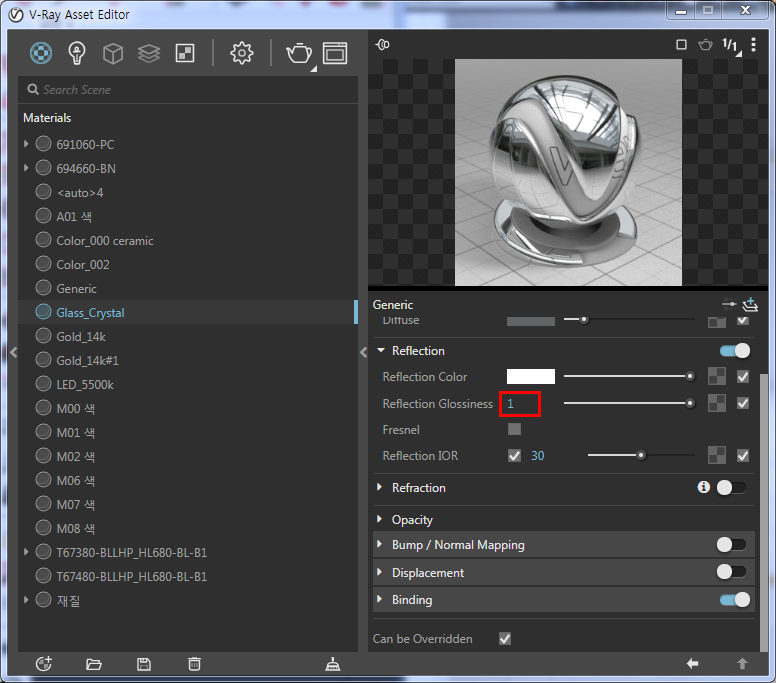
Task: Open the Import Asset folder icon
Action: pyautogui.click(x=94, y=664)
